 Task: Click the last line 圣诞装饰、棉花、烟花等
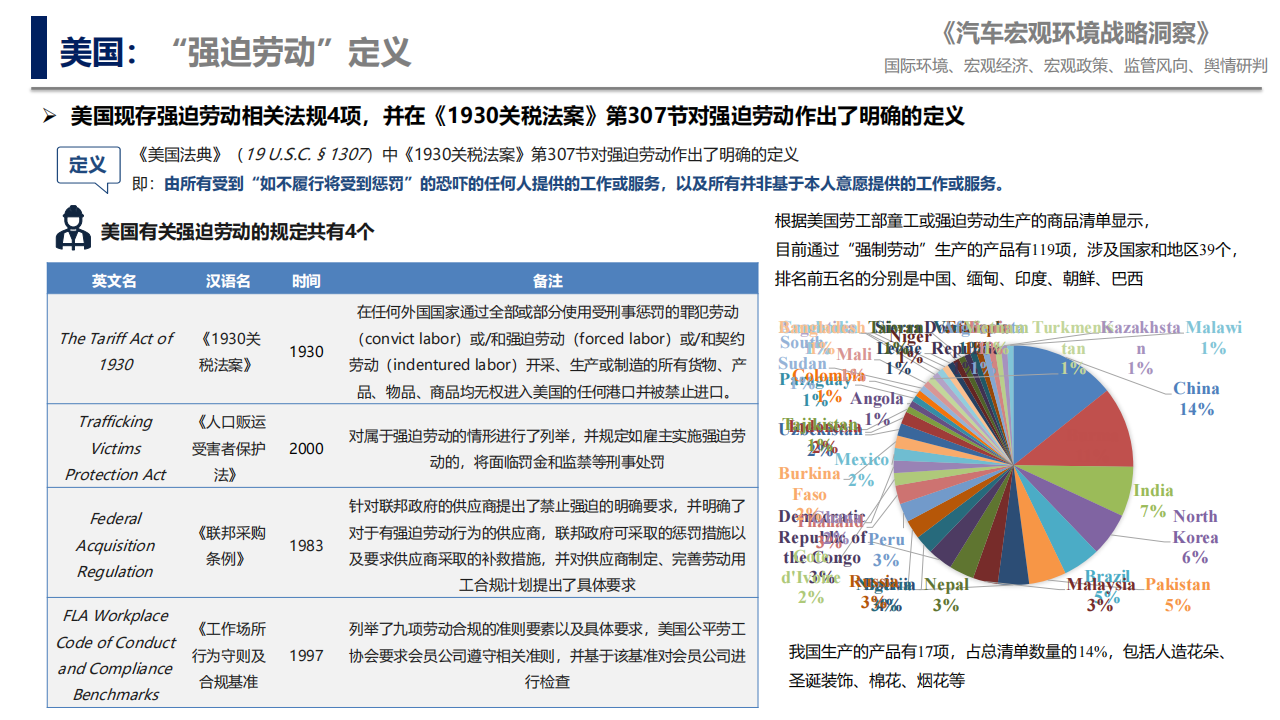(877, 681)
